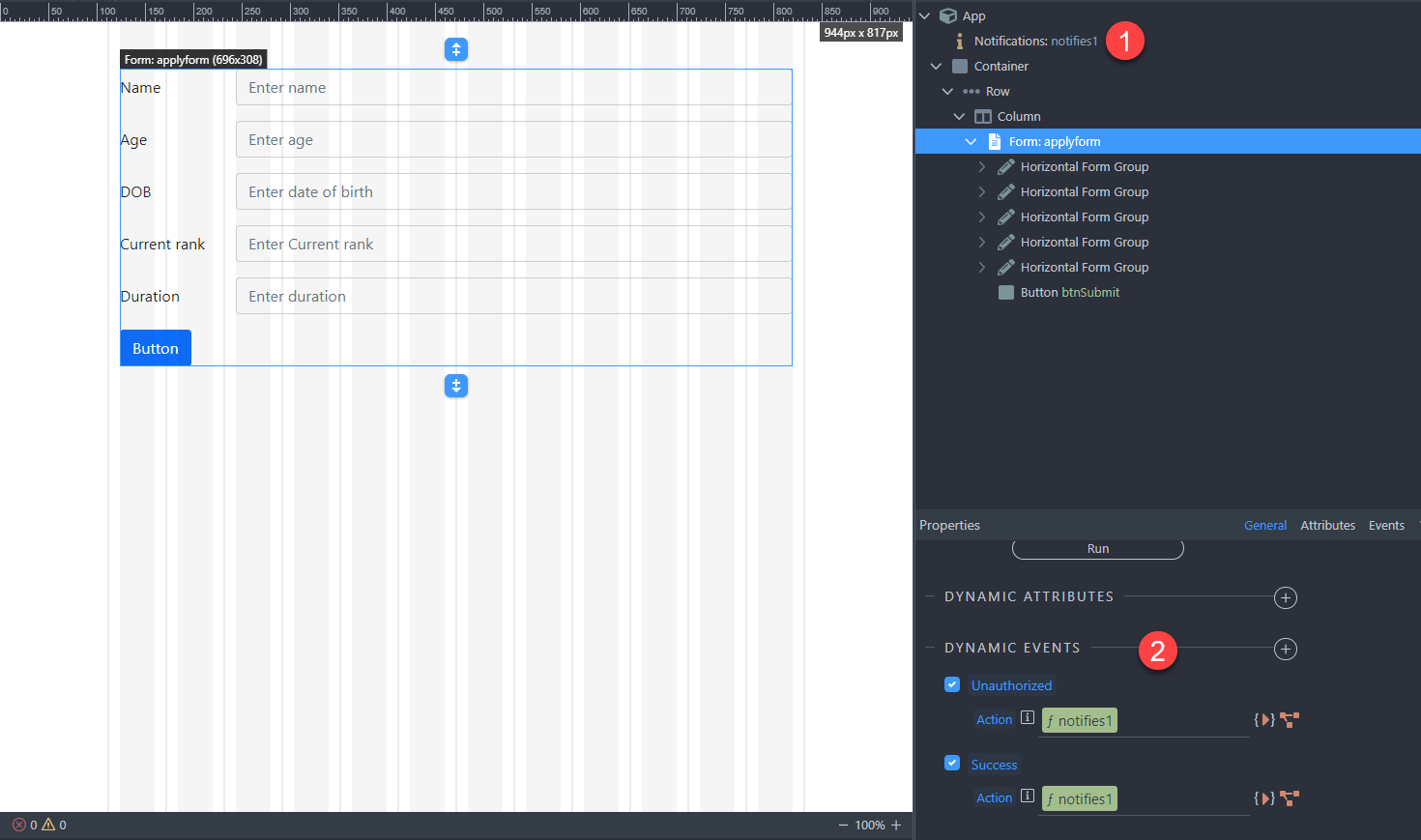Viewport: 1421px width, 840px height.
Task: Click the insert-before icon above the form
Action: (x=456, y=49)
